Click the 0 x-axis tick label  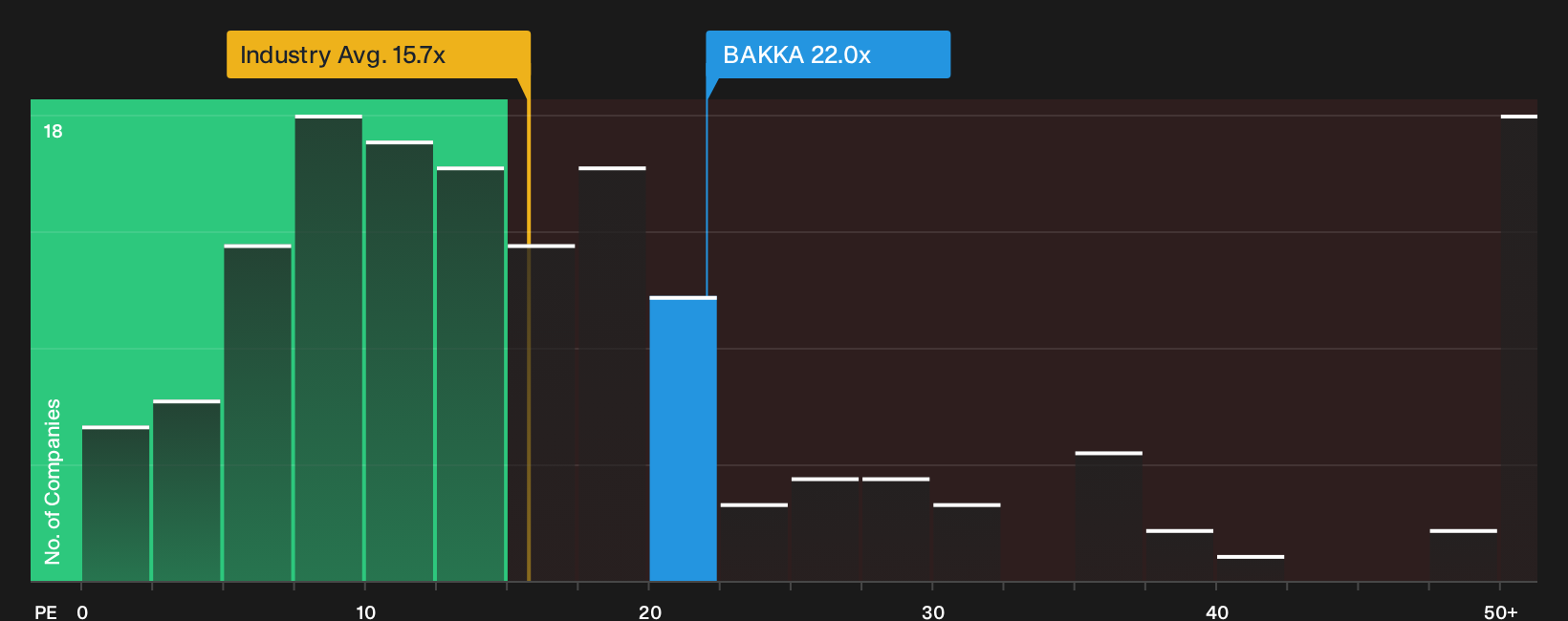coord(82,612)
